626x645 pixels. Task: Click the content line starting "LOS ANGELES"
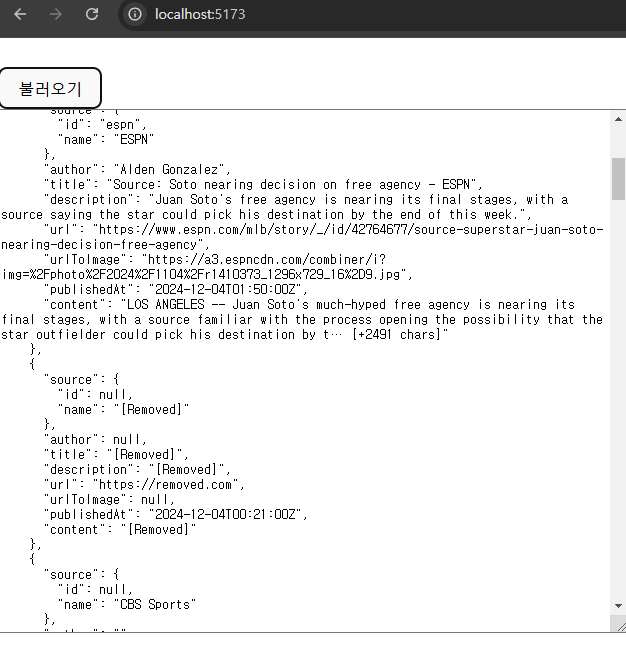309,305
